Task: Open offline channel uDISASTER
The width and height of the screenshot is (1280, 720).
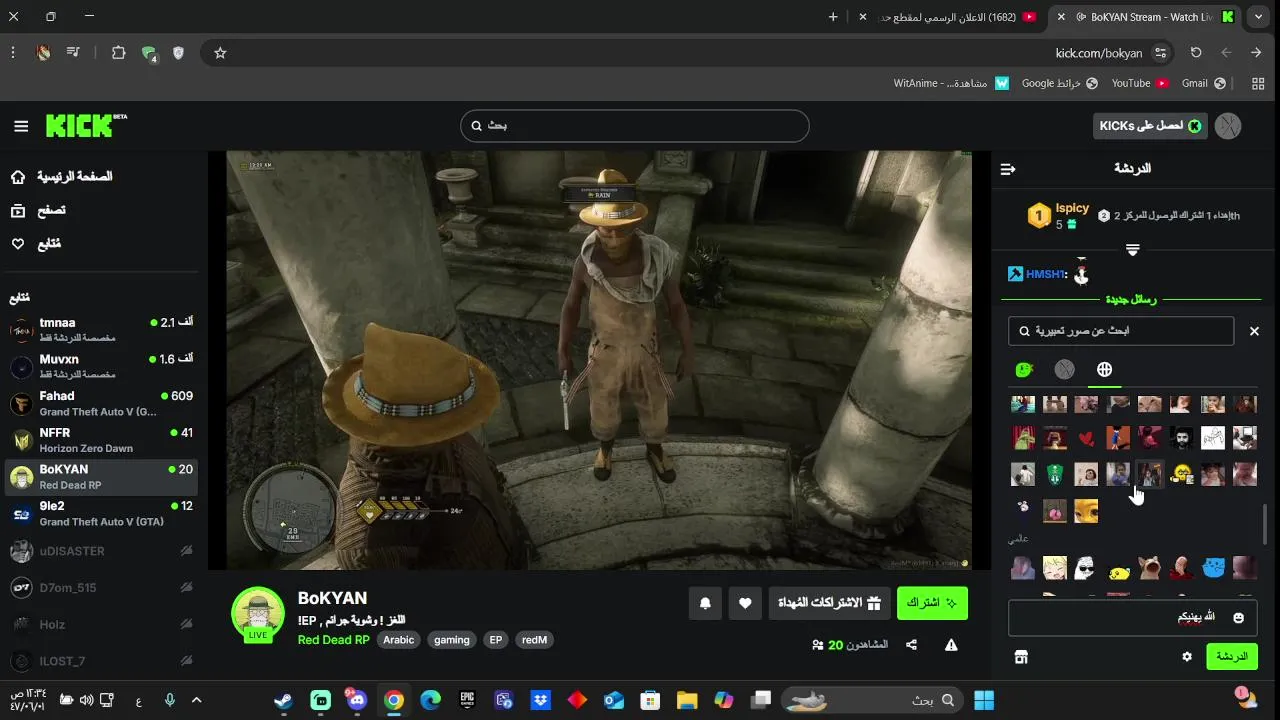Action: pos(100,551)
